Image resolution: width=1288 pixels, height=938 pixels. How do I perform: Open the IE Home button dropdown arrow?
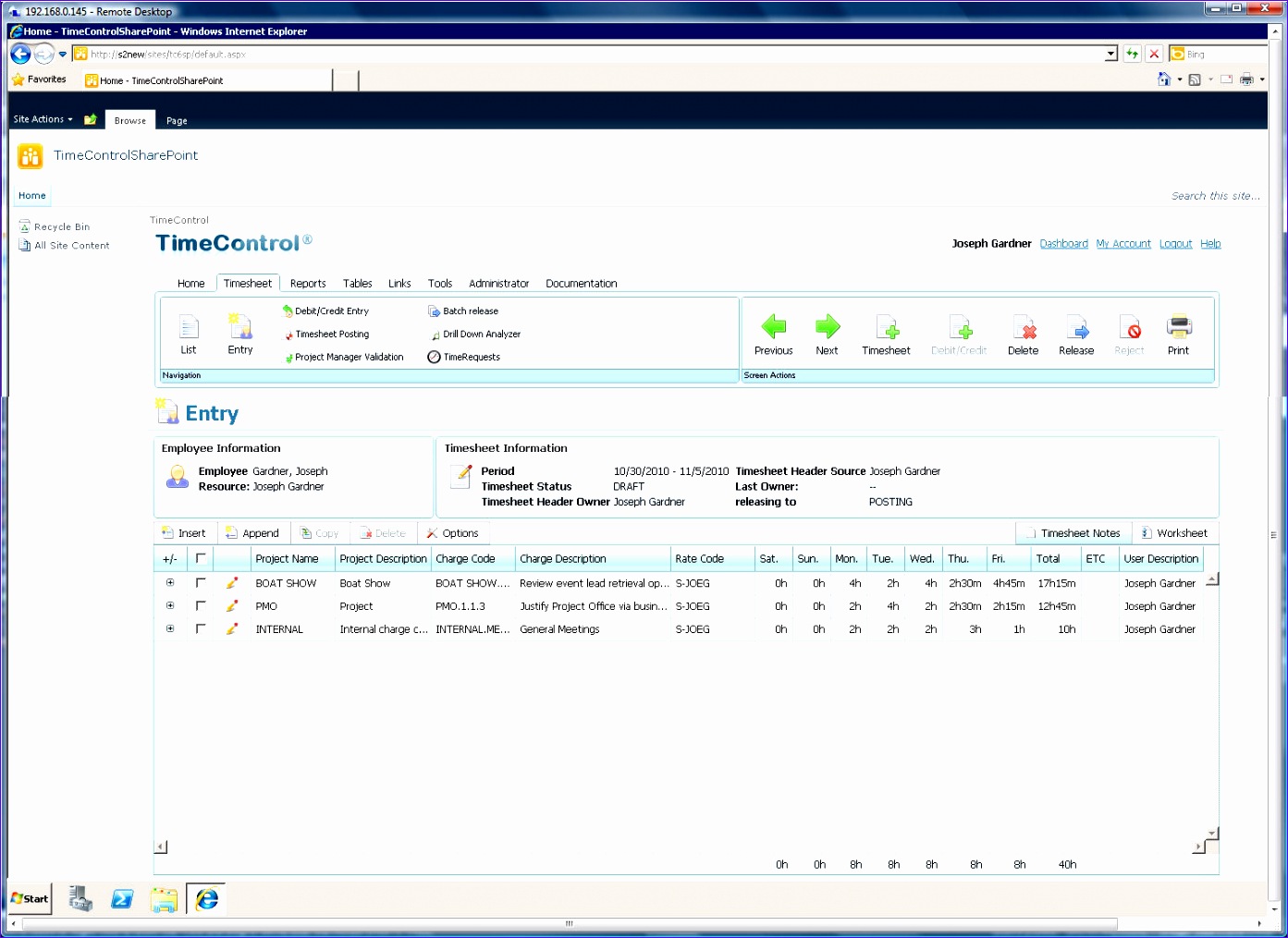pos(1180,79)
